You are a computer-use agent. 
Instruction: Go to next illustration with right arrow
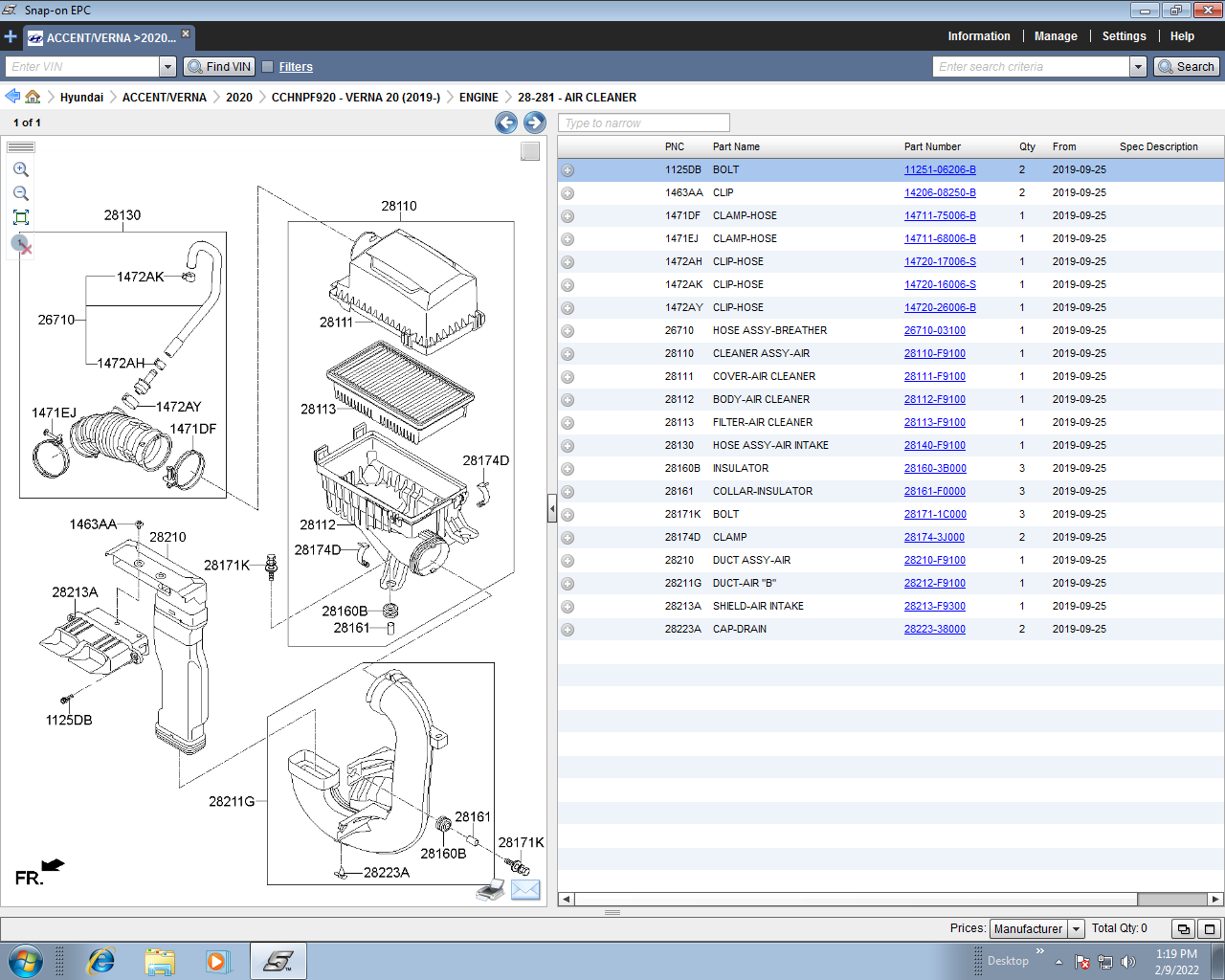pos(535,122)
